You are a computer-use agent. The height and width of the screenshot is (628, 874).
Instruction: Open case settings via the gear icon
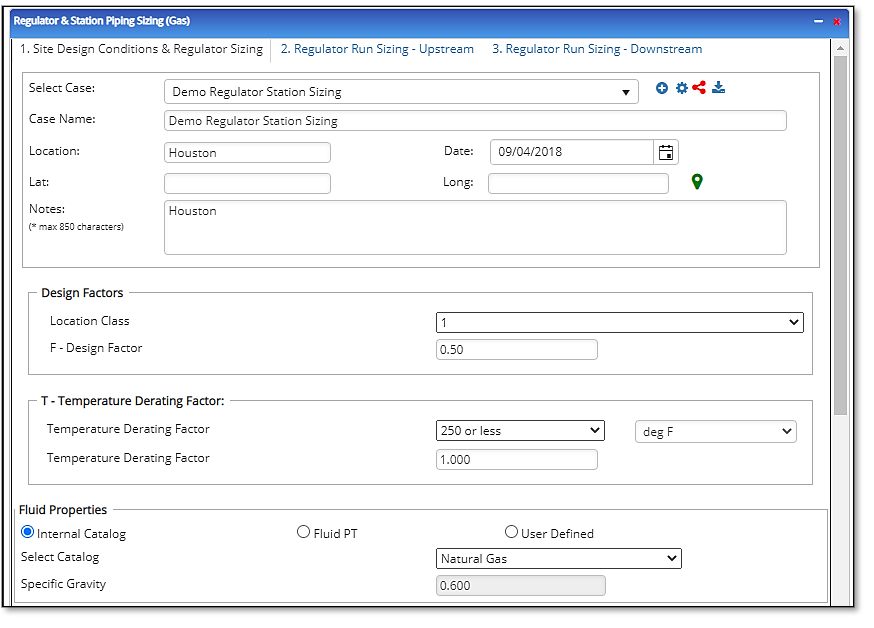click(x=681, y=88)
